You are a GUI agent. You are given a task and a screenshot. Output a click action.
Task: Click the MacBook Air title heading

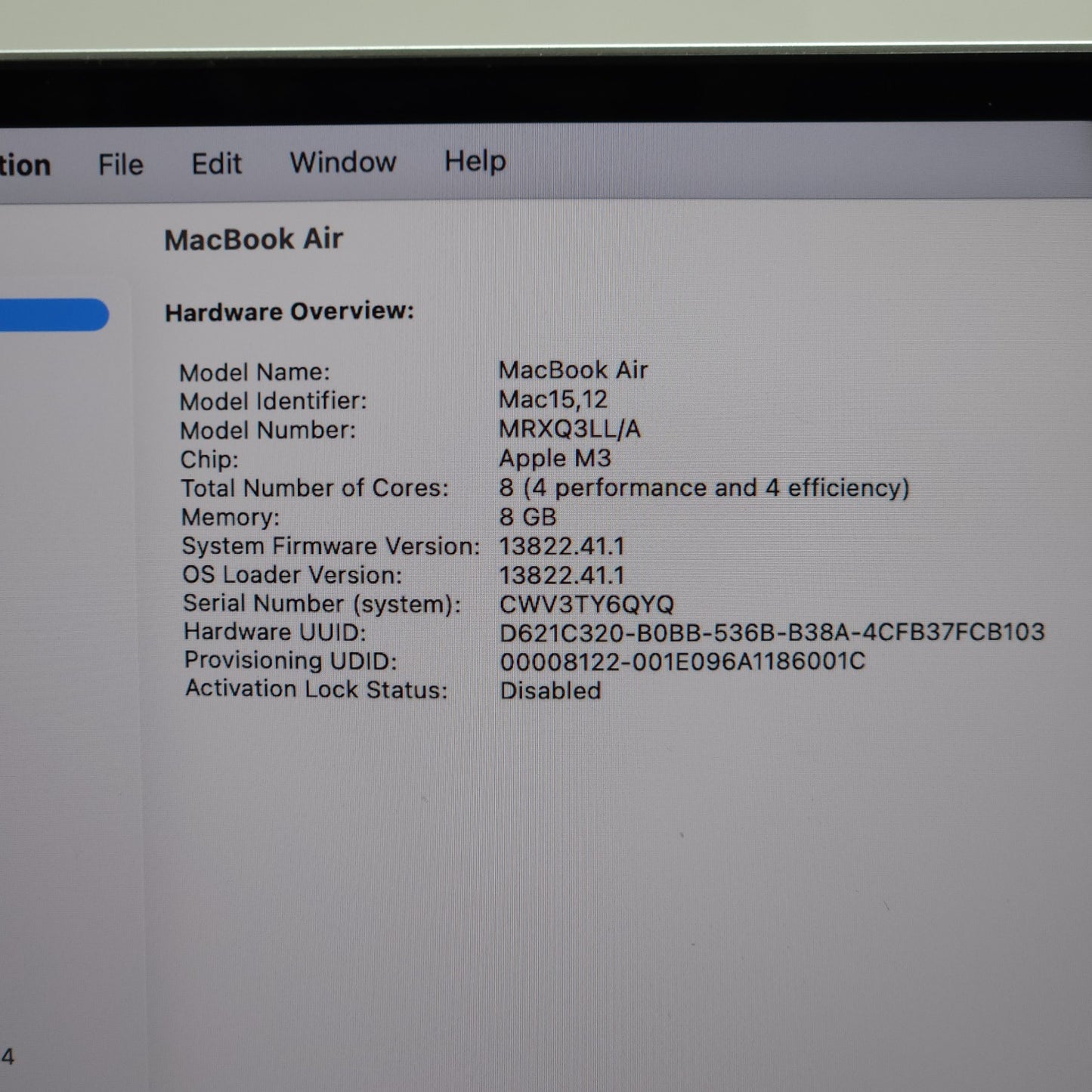[253, 240]
